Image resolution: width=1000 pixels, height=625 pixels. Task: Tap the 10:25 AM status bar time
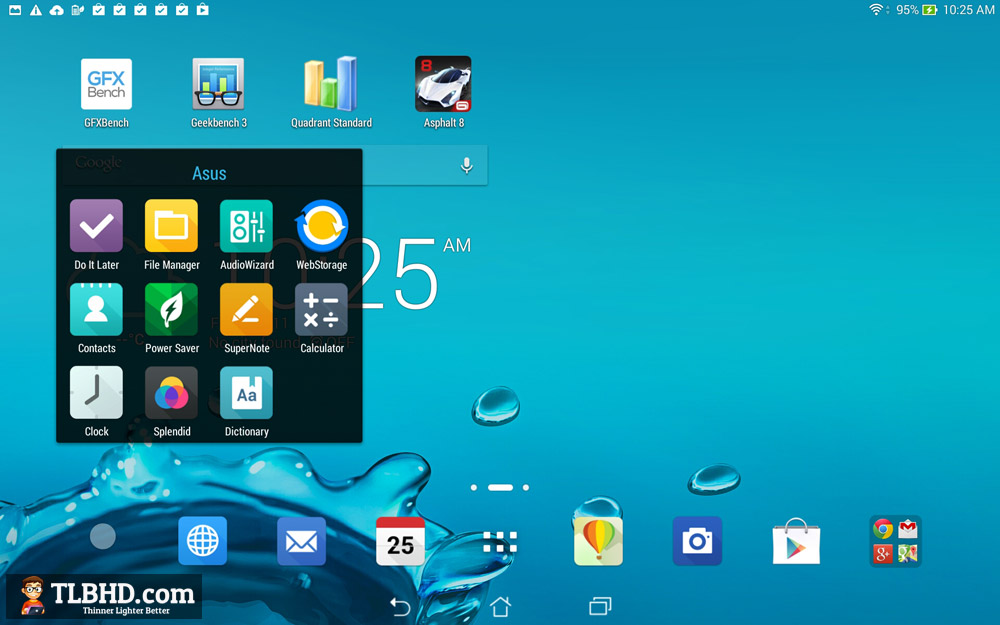pyautogui.click(x=968, y=10)
